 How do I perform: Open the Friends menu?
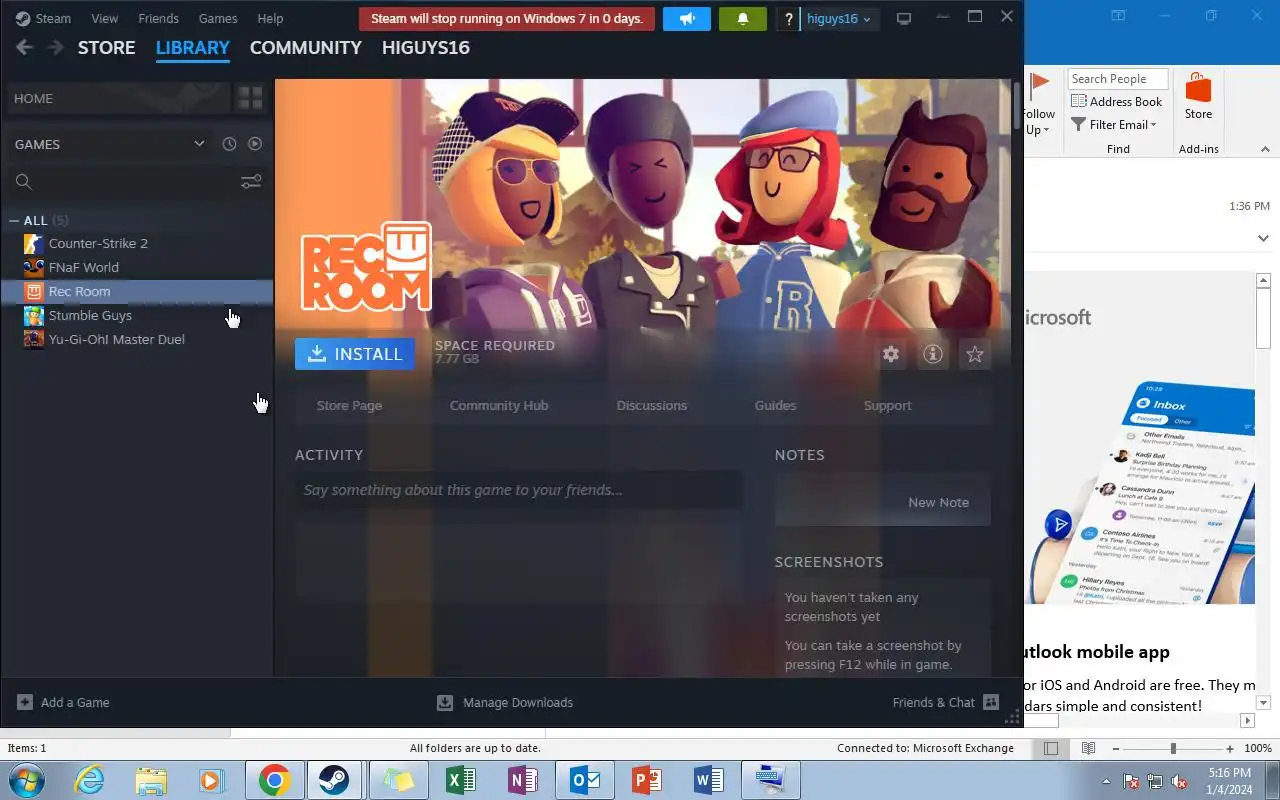point(158,18)
